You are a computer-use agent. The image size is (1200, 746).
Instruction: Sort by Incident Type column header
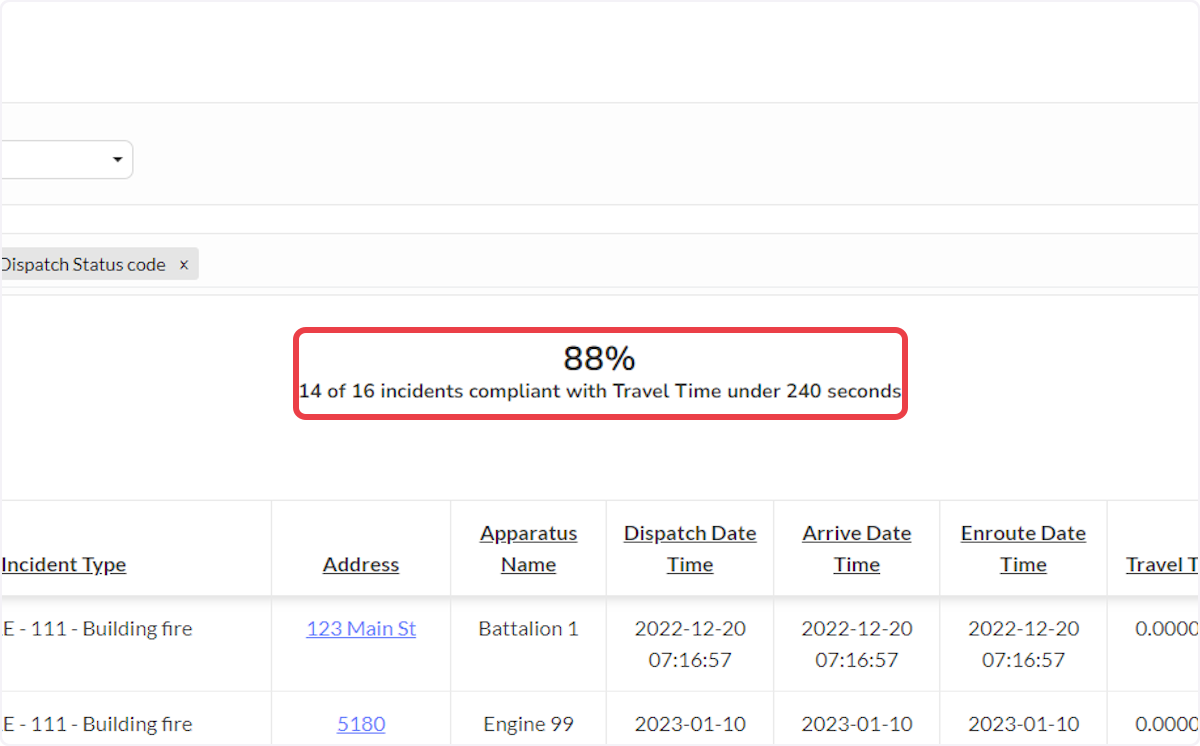[64, 565]
